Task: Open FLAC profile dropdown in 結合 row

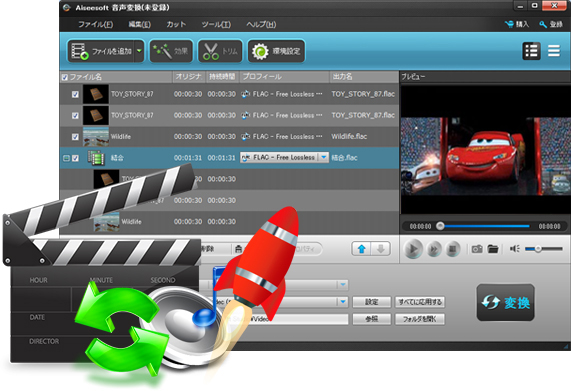Action: tap(323, 157)
